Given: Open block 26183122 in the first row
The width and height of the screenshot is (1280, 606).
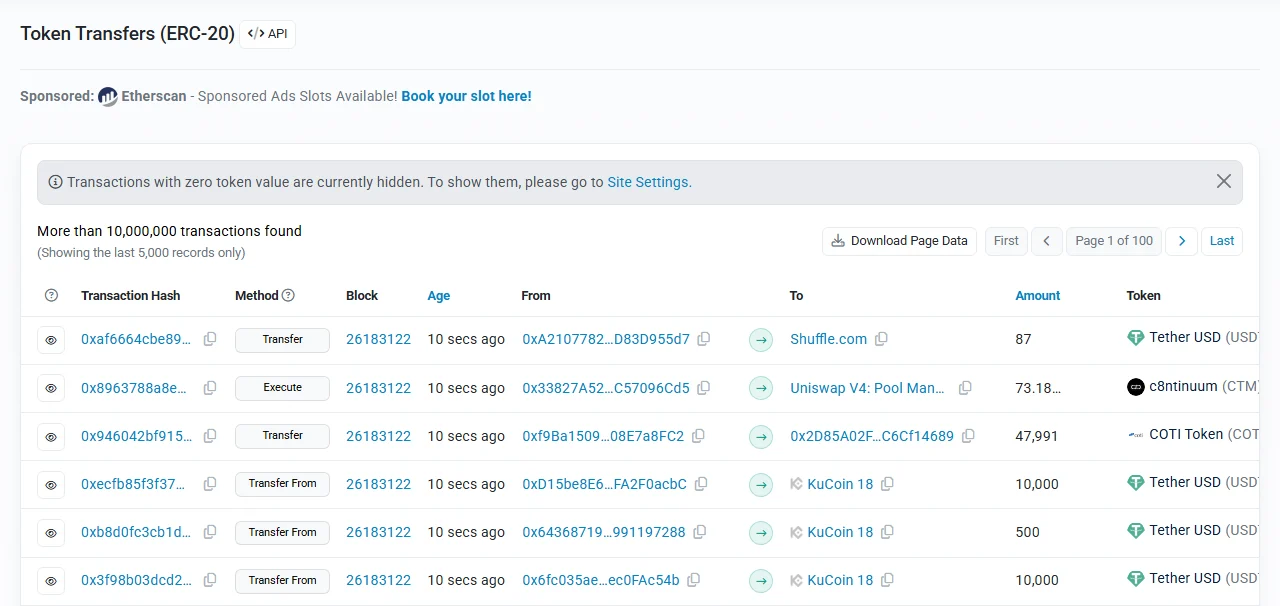Looking at the screenshot, I should pos(379,339).
